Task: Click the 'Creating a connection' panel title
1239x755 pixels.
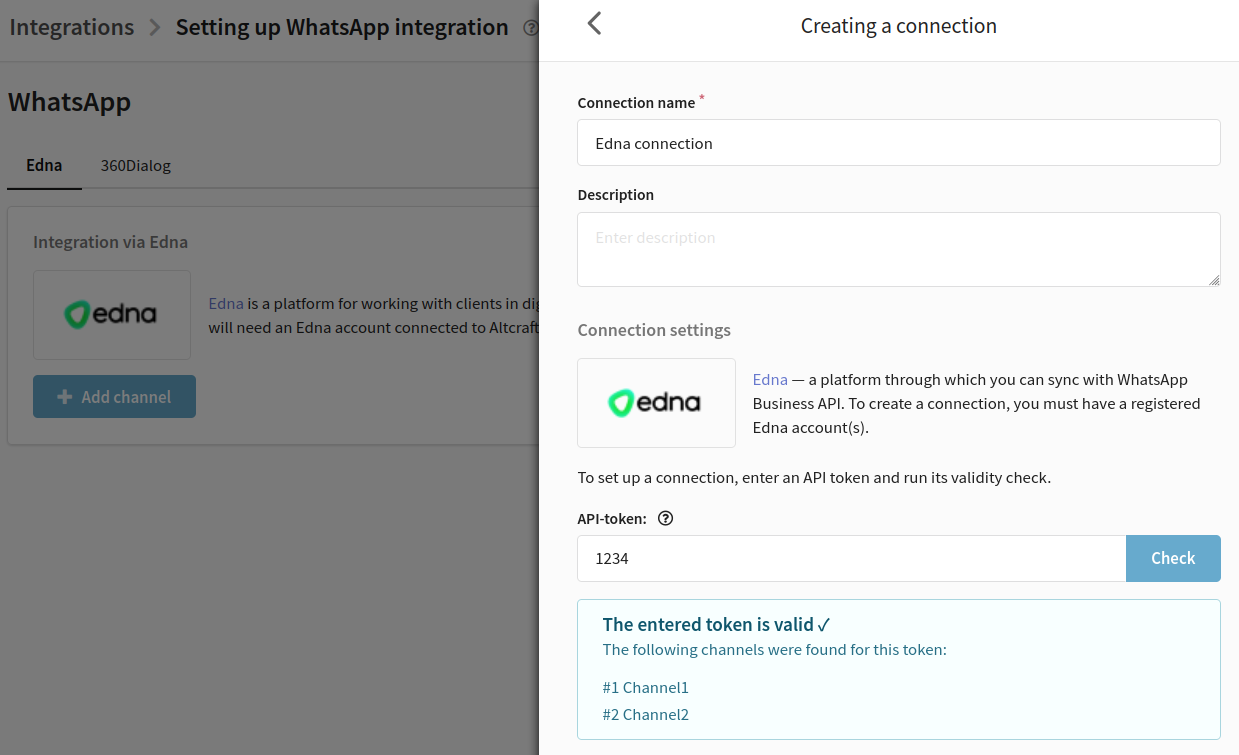Action: point(899,26)
